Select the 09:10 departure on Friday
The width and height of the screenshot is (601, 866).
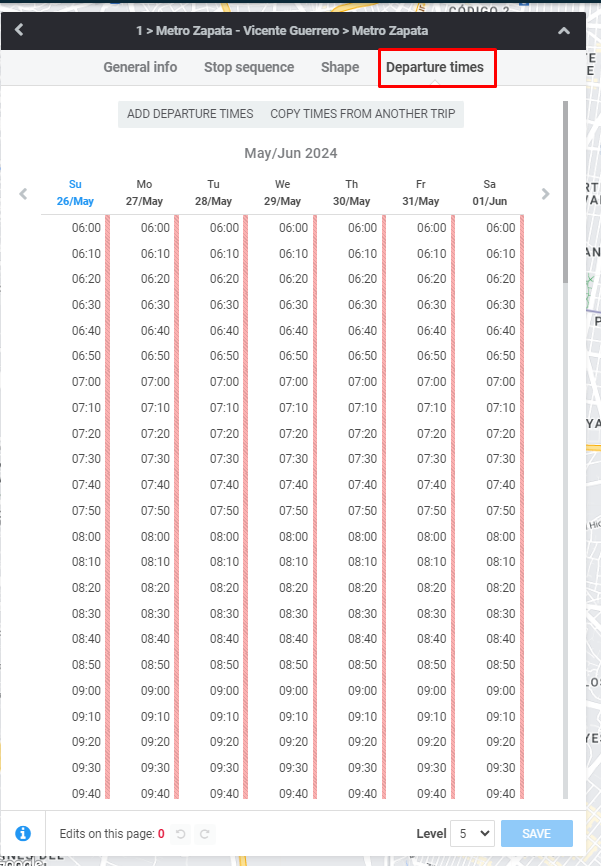click(431, 717)
